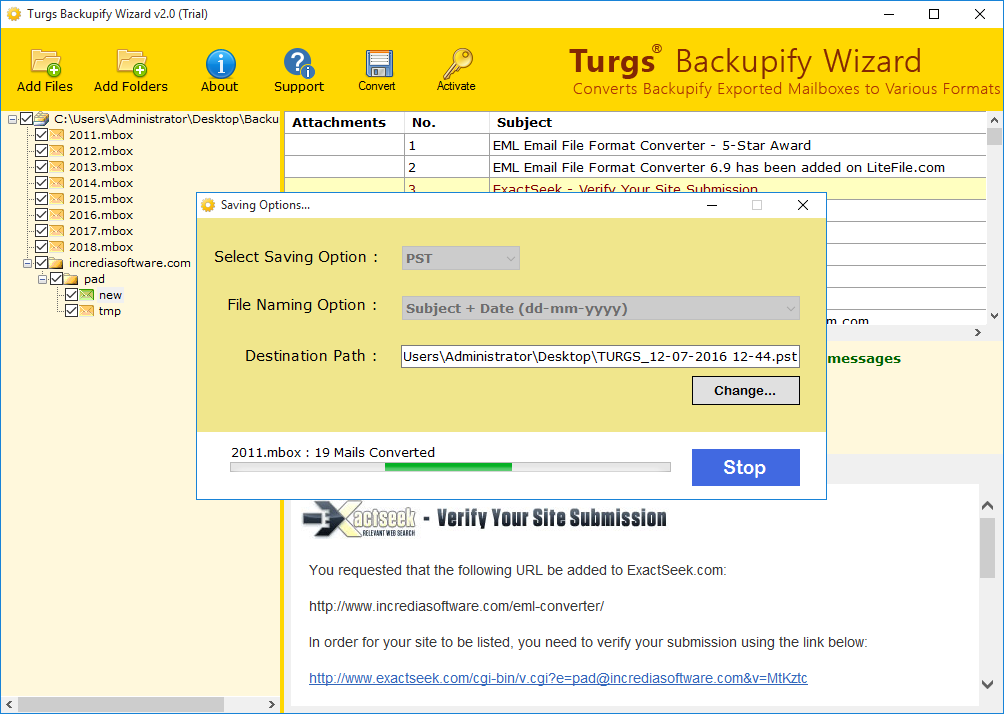
Task: Click the Saving Options dialog gear icon
Action: (x=208, y=205)
